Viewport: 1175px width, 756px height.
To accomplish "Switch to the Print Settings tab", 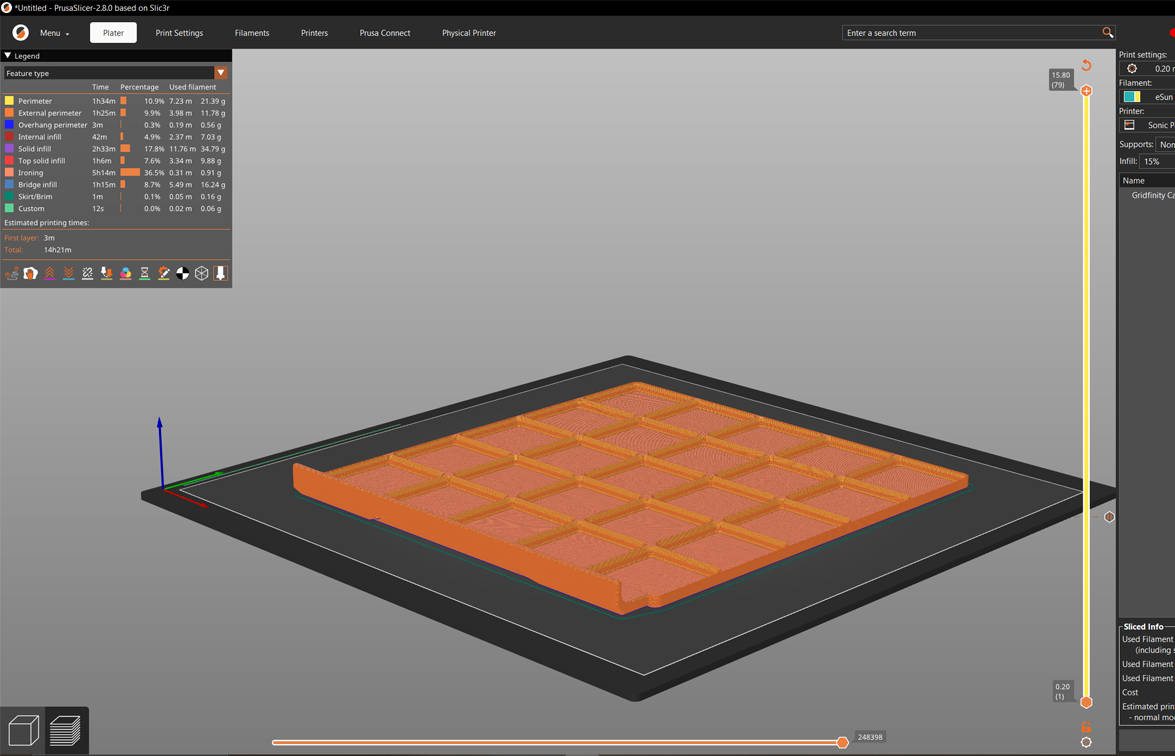I will (179, 33).
